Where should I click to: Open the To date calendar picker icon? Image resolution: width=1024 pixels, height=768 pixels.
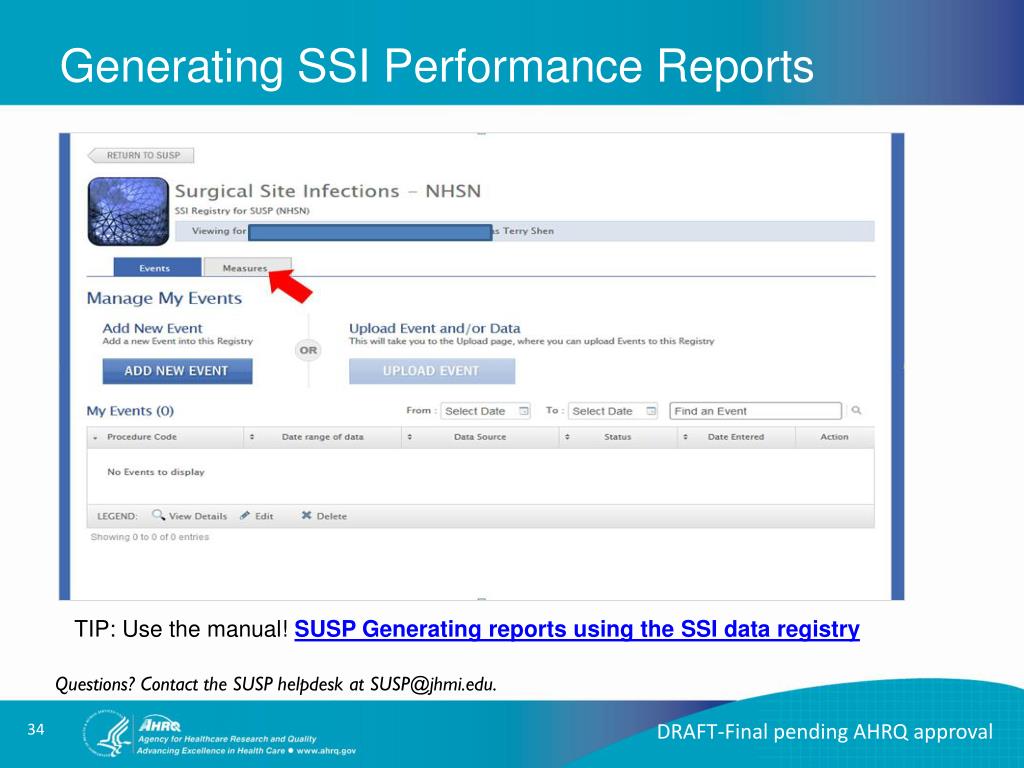coord(651,411)
